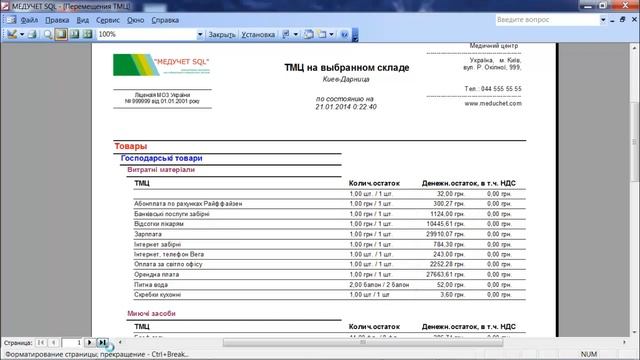
Task: Click the 'Скребки кухонні' row
Action: (x=329, y=295)
